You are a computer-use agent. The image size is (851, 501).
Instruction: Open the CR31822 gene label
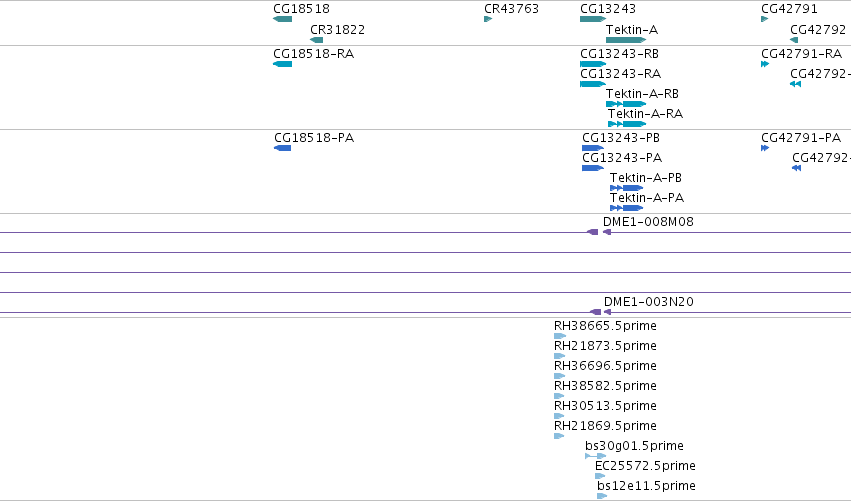tap(338, 30)
